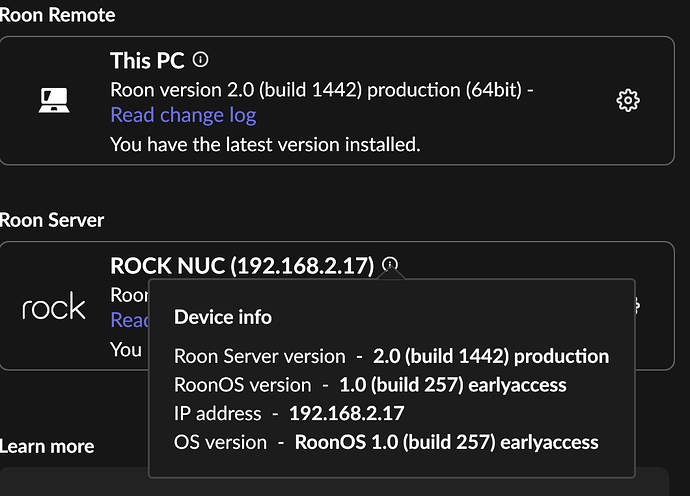Click the Learn more heading
The width and height of the screenshot is (690, 496).
tap(47, 446)
